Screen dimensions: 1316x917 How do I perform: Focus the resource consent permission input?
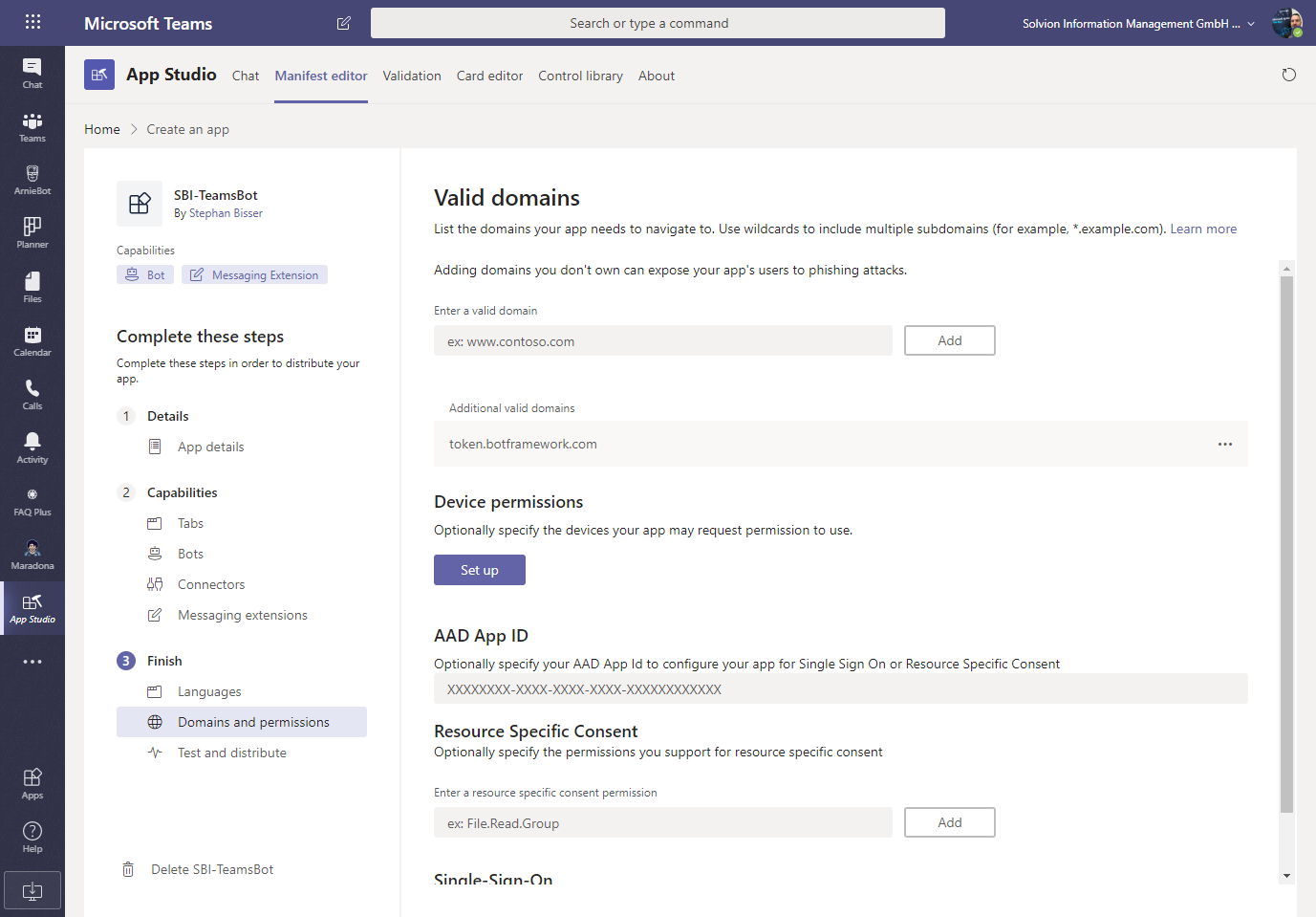point(663,822)
